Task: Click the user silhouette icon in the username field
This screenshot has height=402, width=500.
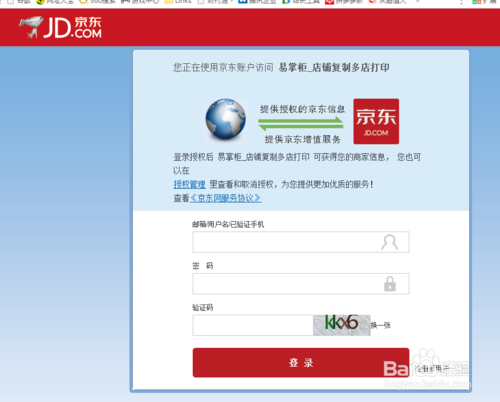Action: (389, 242)
